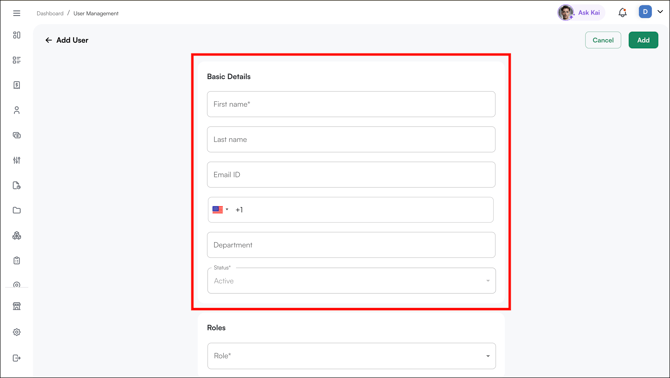Open the locked document icon in sidebar
Screen dimensions: 670x378
pyautogui.click(x=17, y=185)
